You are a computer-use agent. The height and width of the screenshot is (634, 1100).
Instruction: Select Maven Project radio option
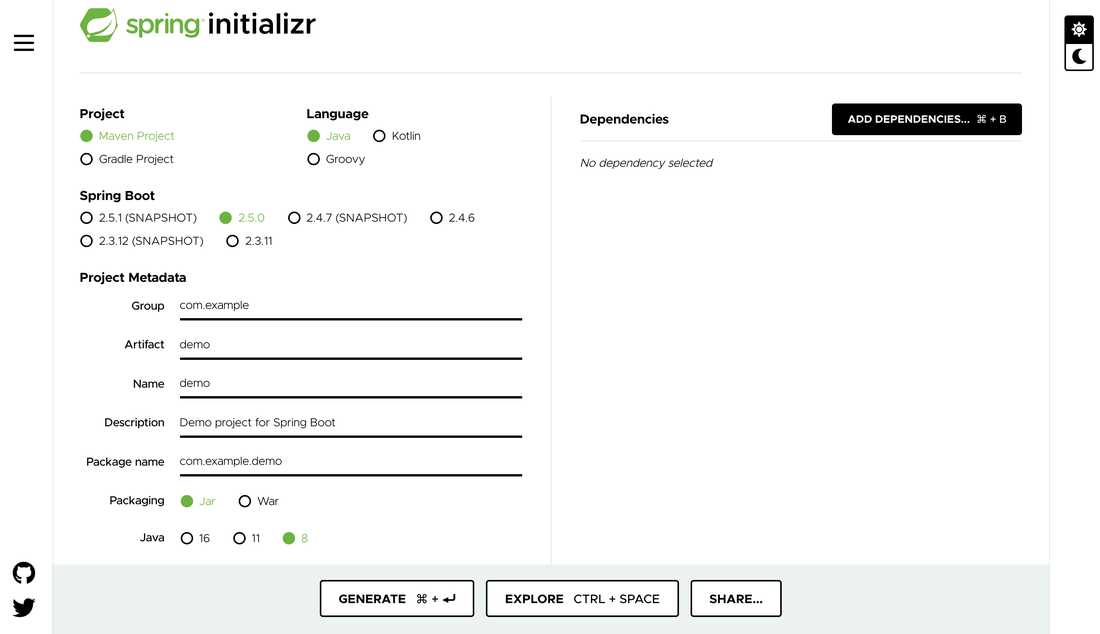(x=128, y=136)
